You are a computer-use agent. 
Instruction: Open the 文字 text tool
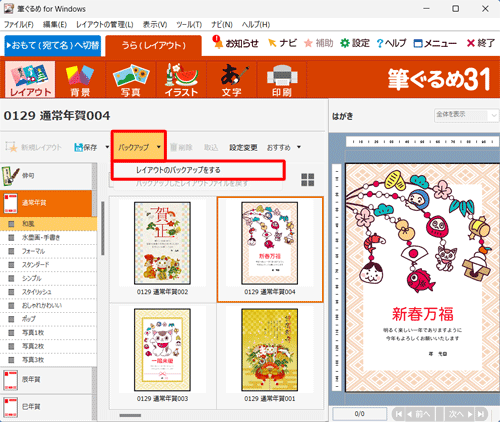pos(232,79)
